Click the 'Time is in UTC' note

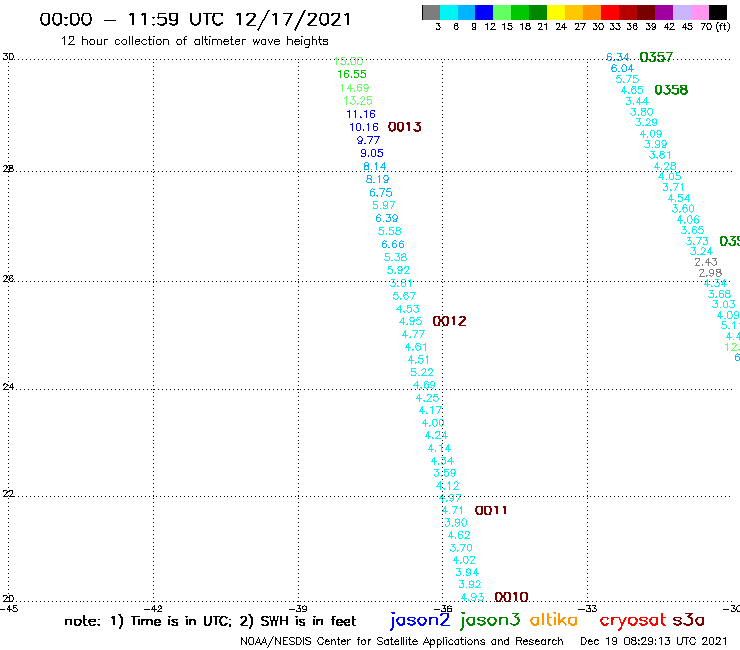(181, 621)
